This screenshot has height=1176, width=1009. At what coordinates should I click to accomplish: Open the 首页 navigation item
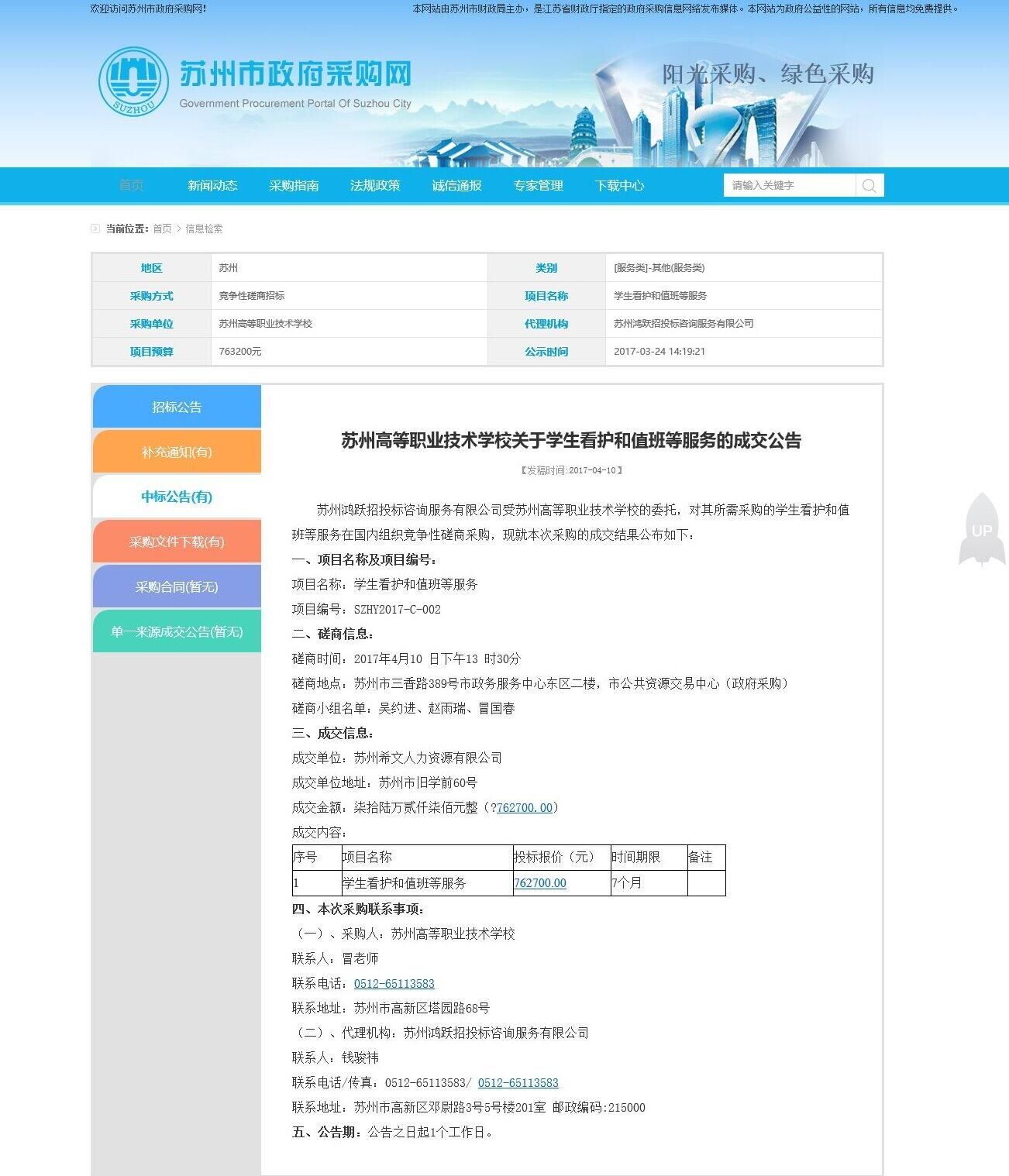pyautogui.click(x=131, y=185)
